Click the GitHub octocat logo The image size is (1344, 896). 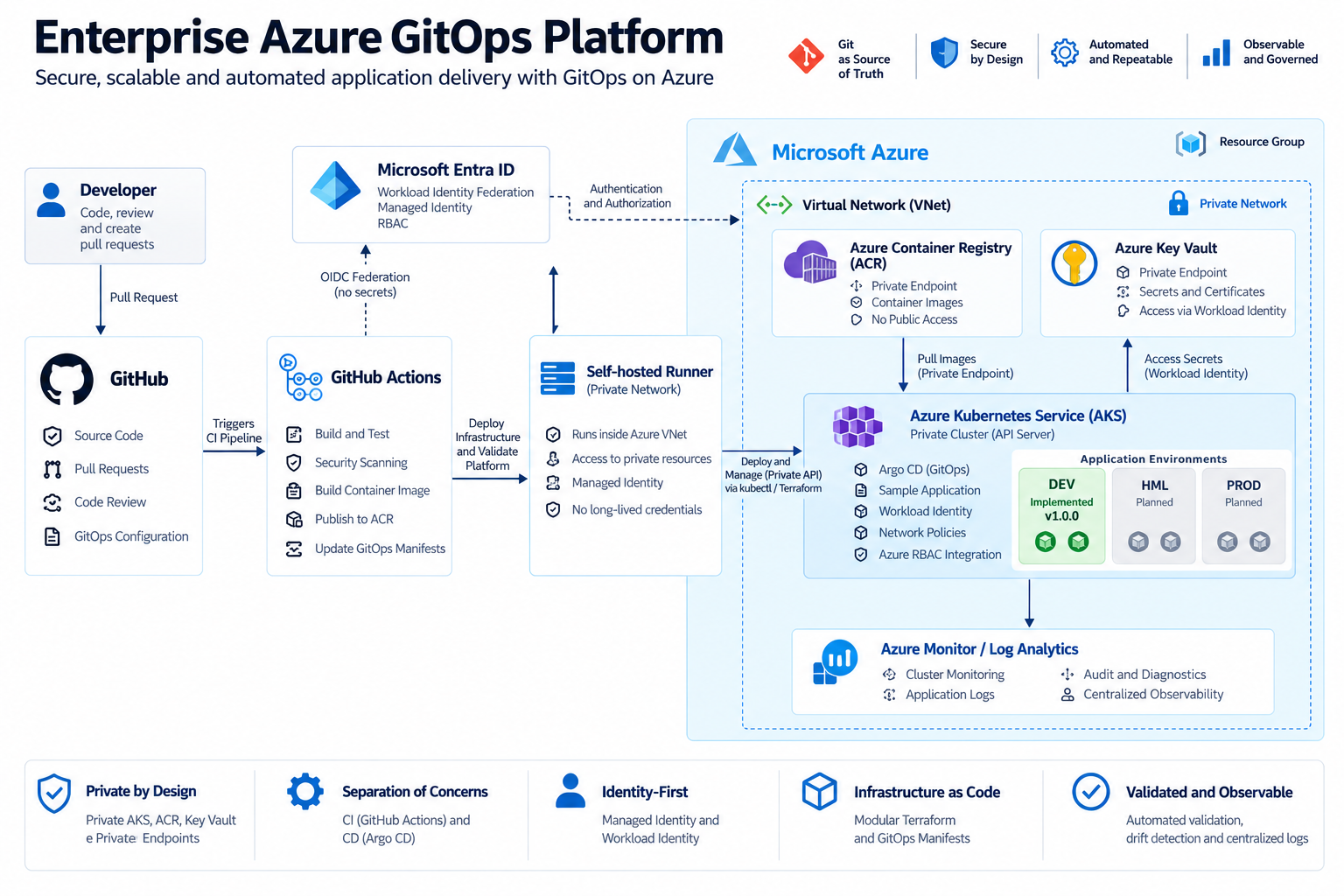tap(66, 379)
